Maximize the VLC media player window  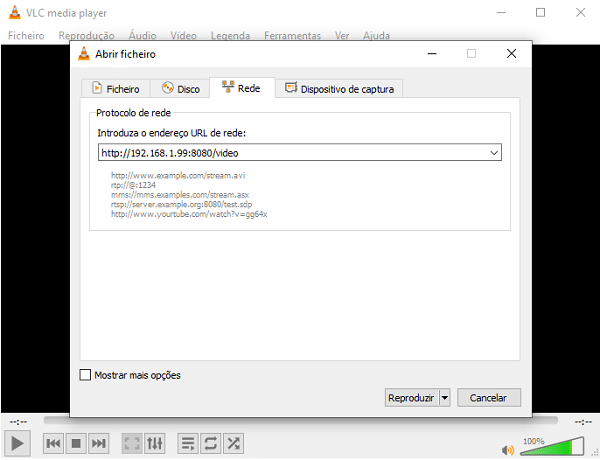point(540,13)
